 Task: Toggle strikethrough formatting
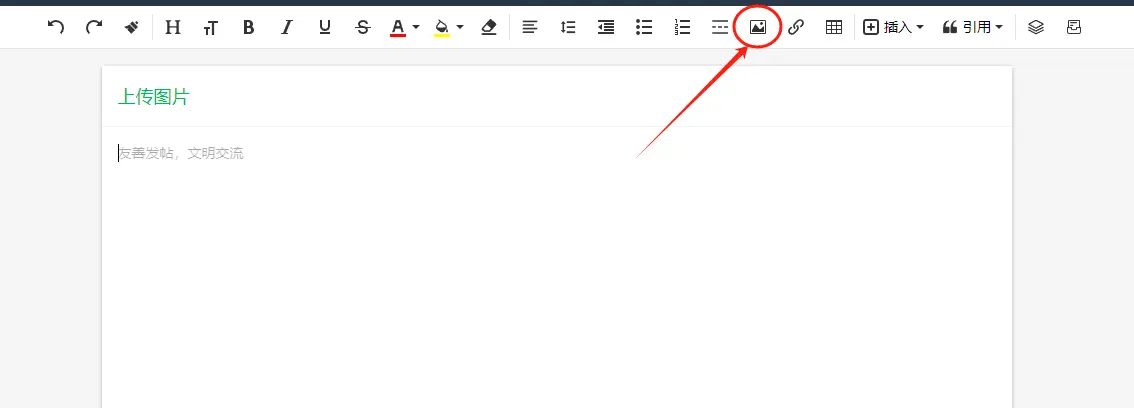pos(362,27)
